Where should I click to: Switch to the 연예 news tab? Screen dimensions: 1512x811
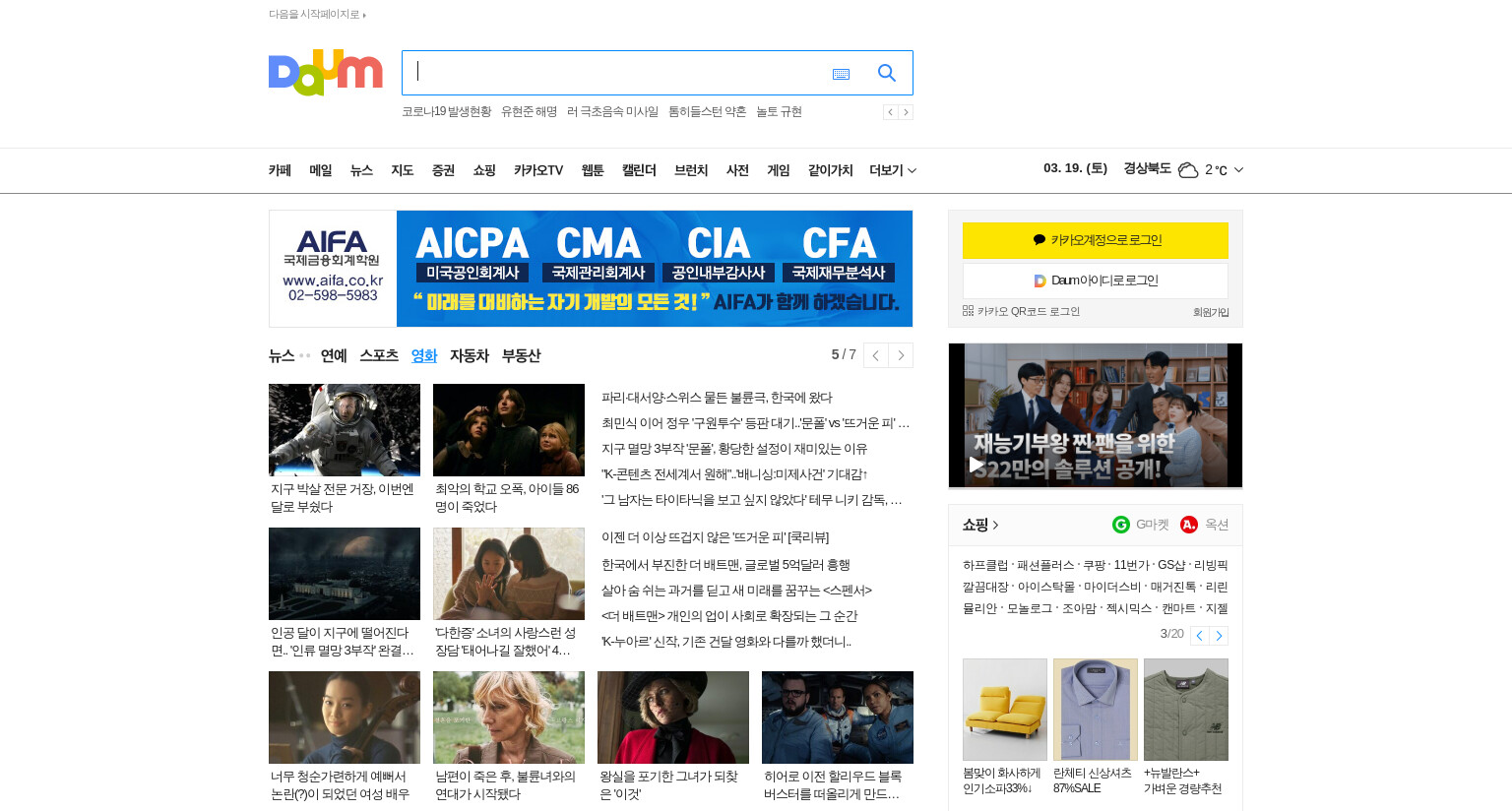(334, 355)
